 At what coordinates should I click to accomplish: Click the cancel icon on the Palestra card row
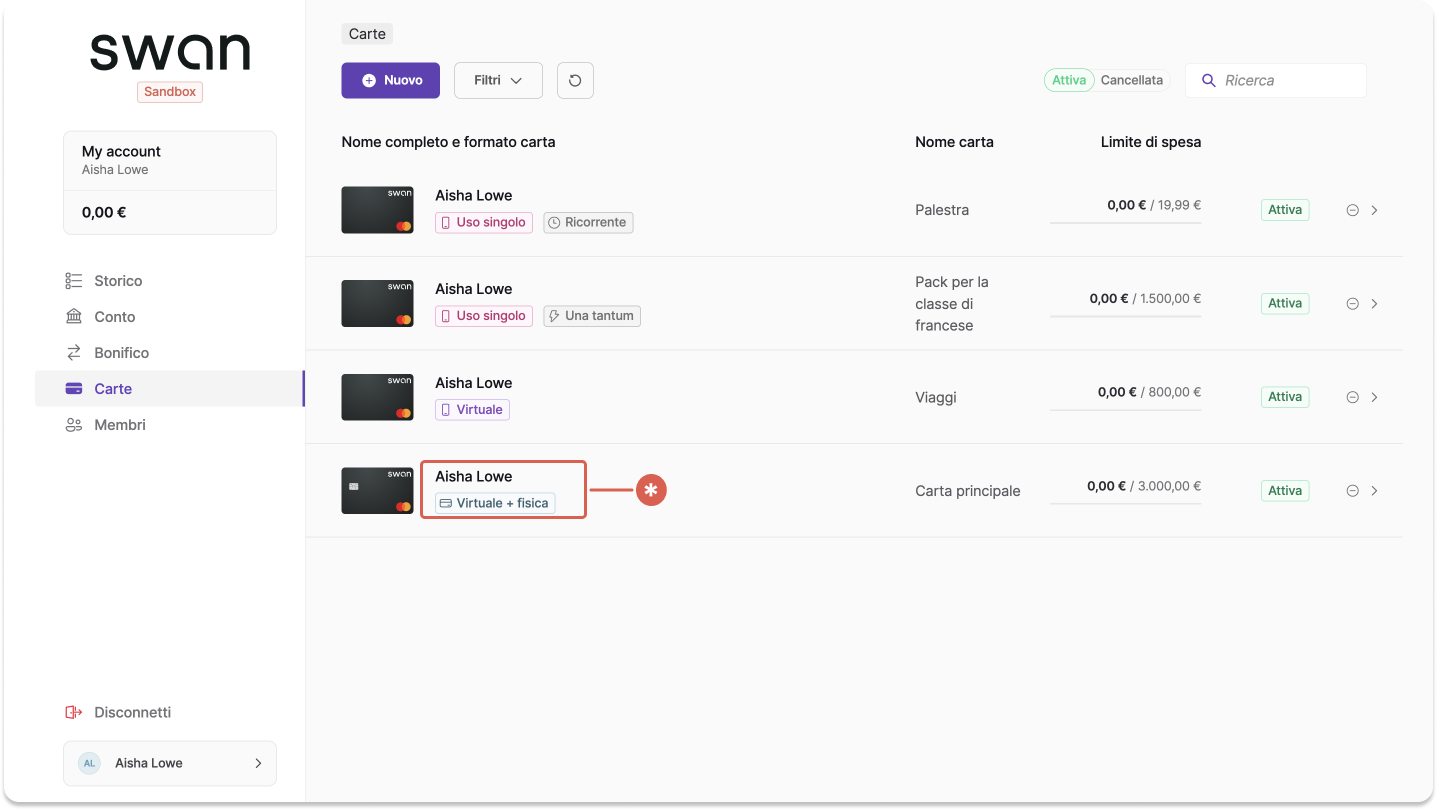tap(1352, 210)
